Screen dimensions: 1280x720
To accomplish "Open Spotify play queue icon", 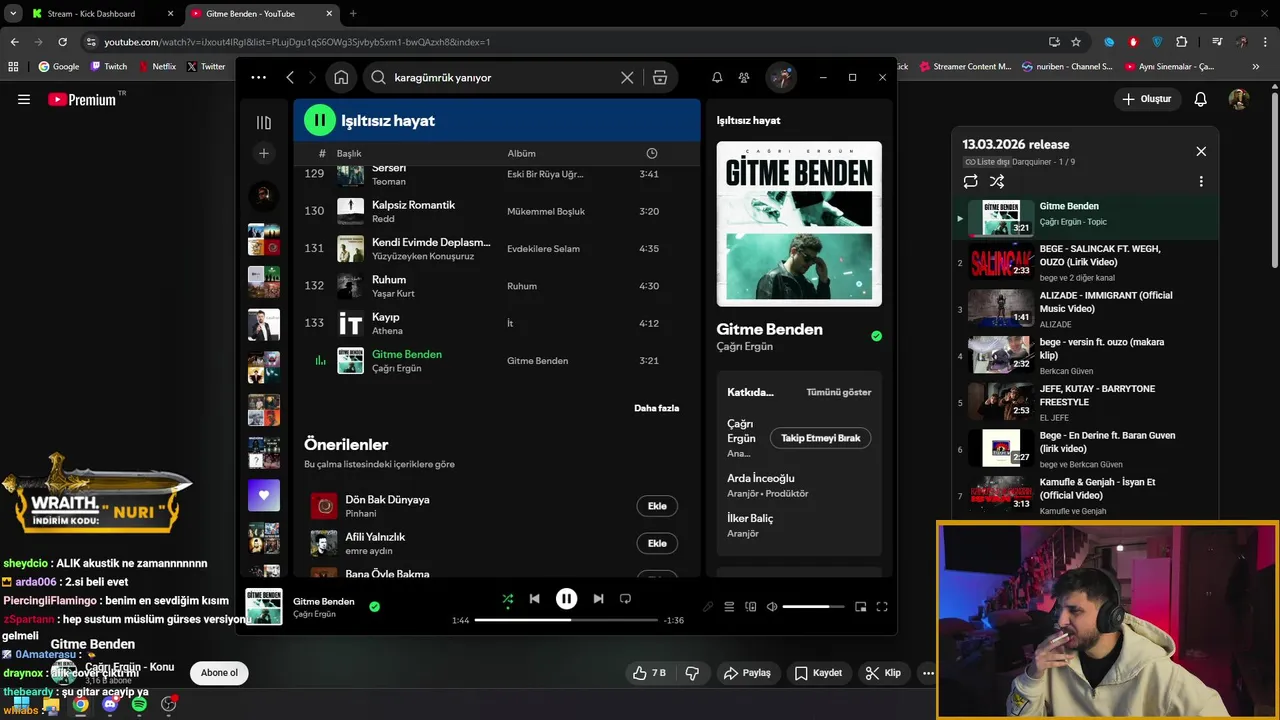I will coord(729,607).
